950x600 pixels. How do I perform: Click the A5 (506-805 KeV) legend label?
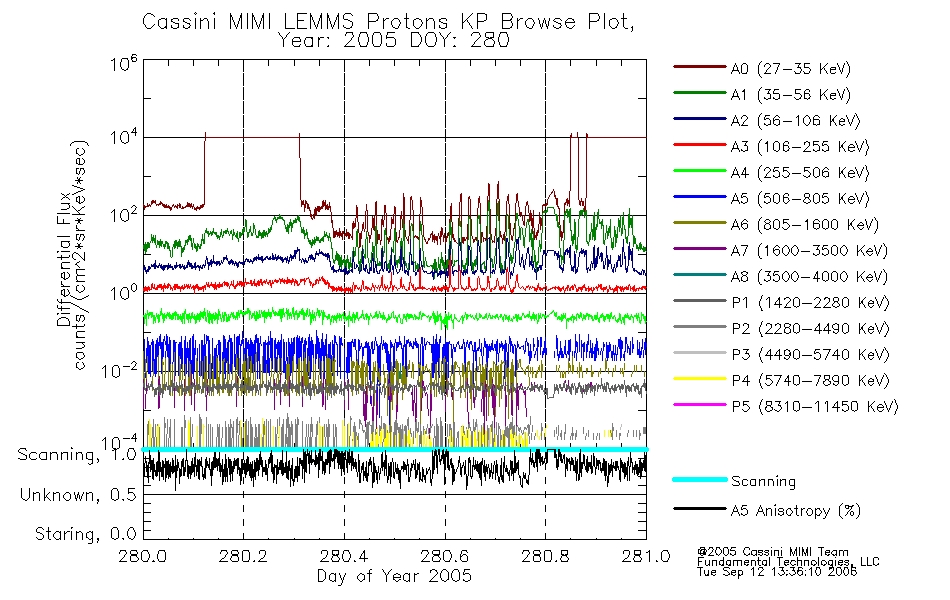[x=800, y=199]
